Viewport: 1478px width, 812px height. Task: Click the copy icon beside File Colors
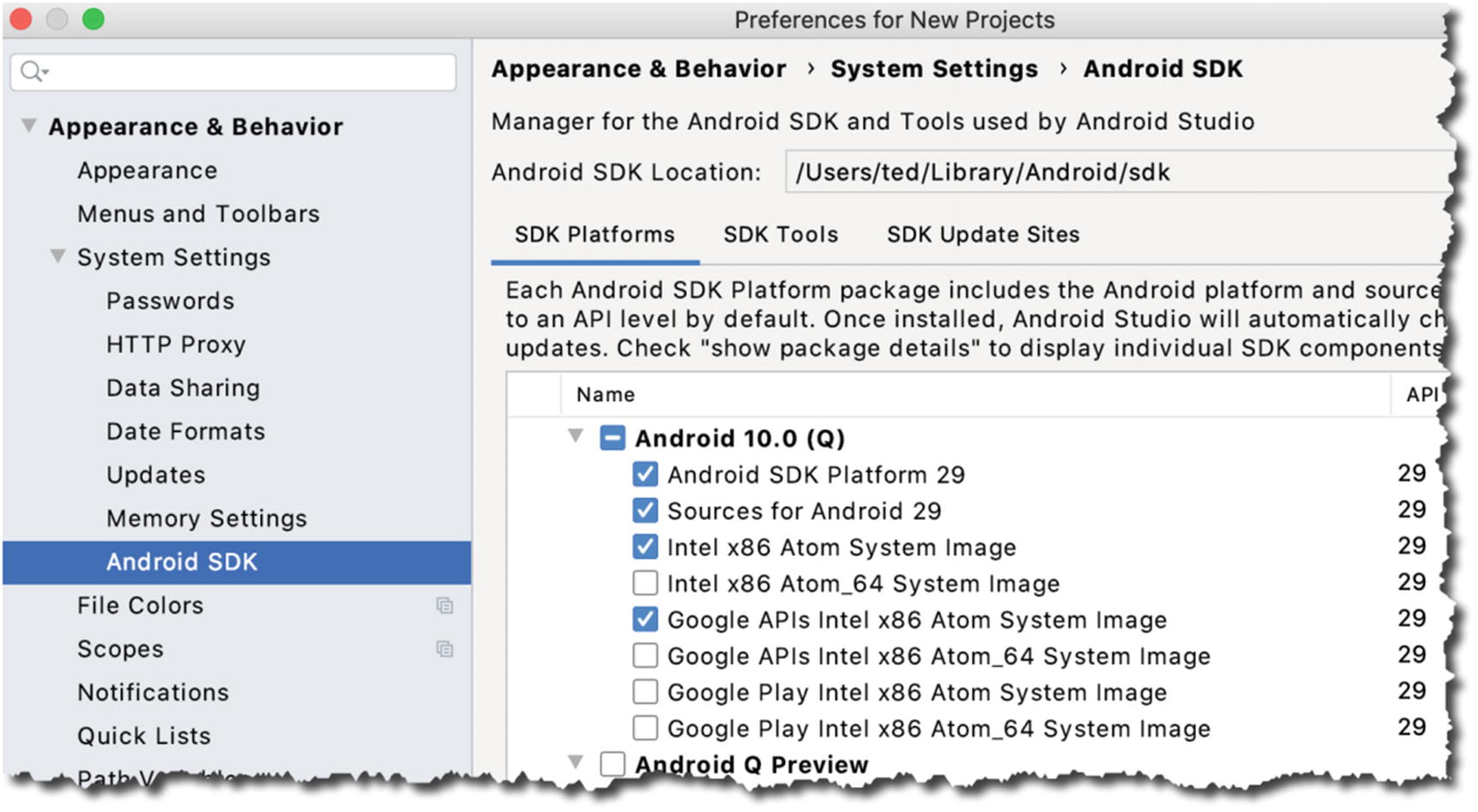[x=444, y=606]
